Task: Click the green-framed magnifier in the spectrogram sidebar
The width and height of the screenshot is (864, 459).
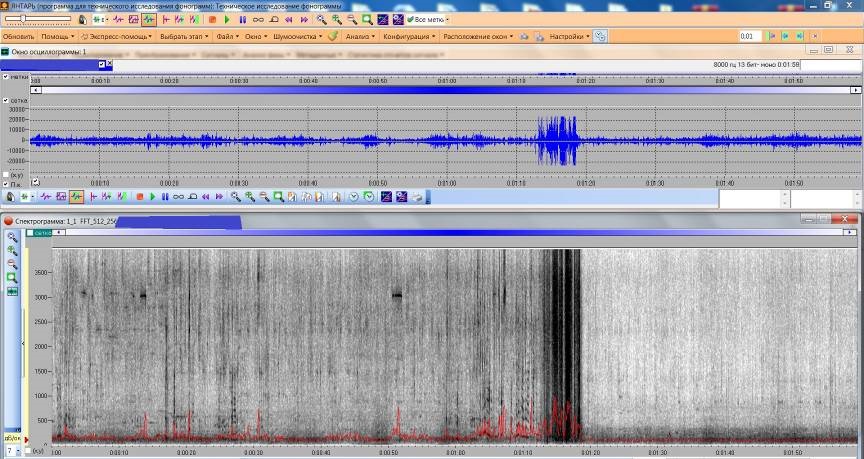Action: [12, 278]
